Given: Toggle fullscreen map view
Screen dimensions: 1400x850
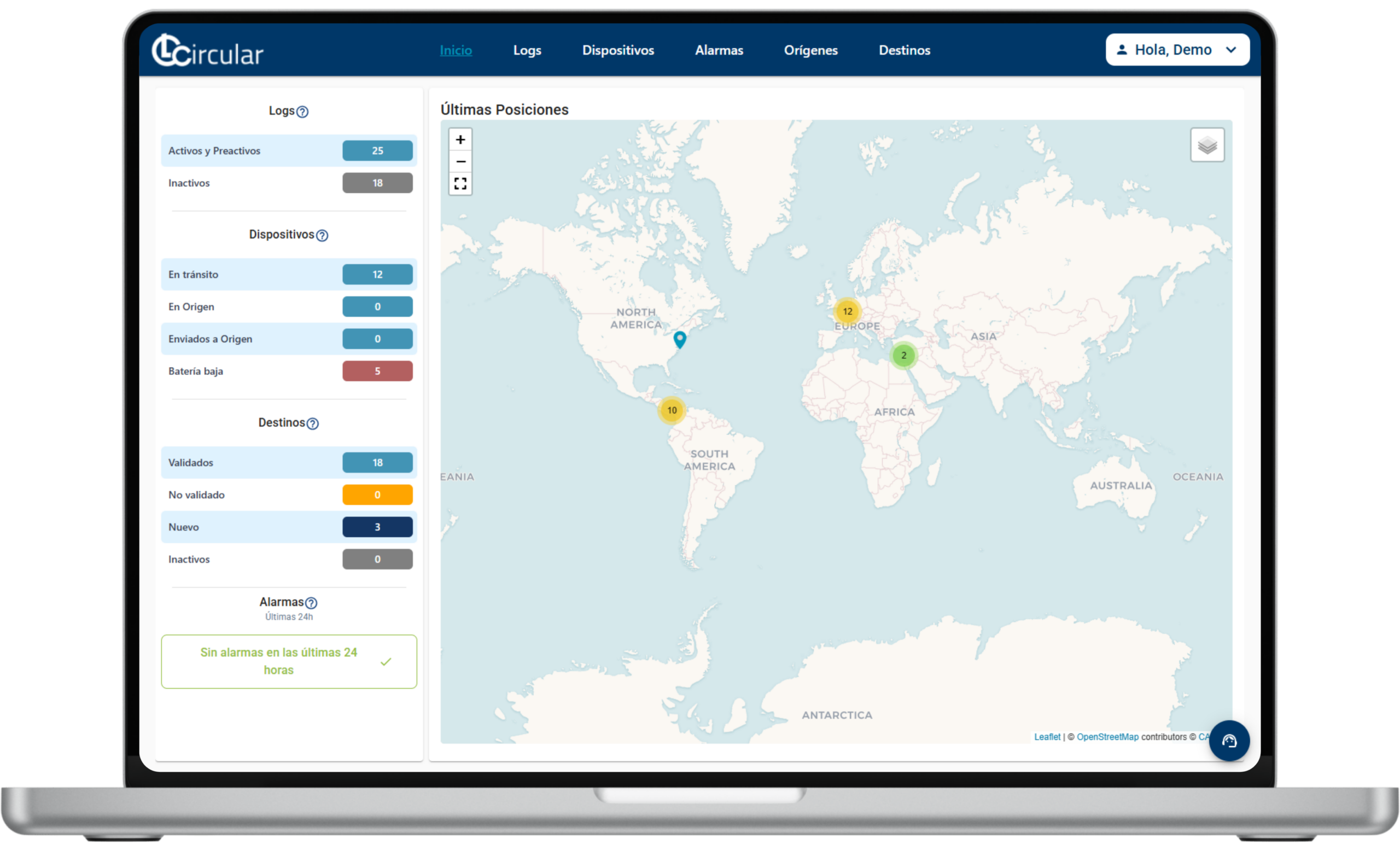Looking at the screenshot, I should tap(460, 184).
